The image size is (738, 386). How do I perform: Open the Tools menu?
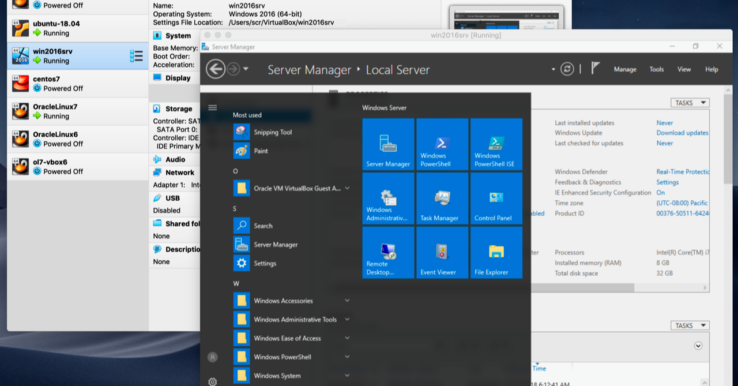click(x=657, y=69)
